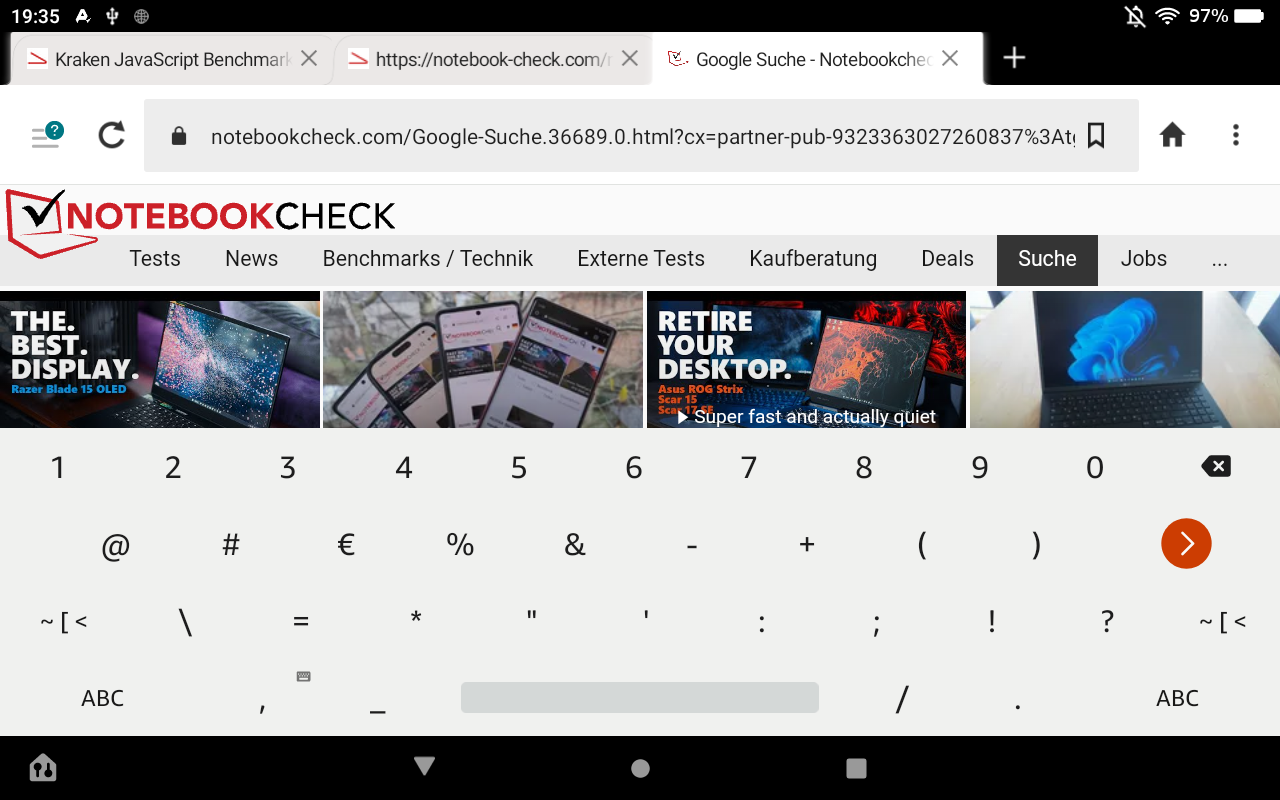The image size is (1280, 800).
Task: Select the Suche menu item
Action: (x=1047, y=260)
